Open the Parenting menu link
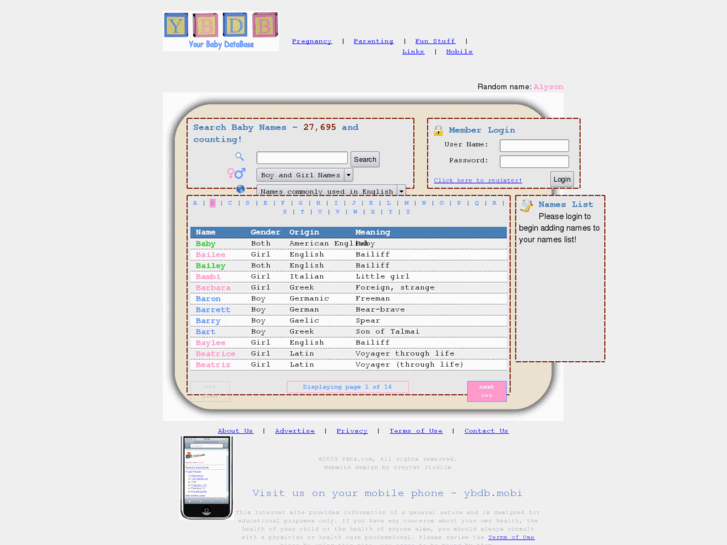Screen dimensions: 727x545 coord(373,41)
